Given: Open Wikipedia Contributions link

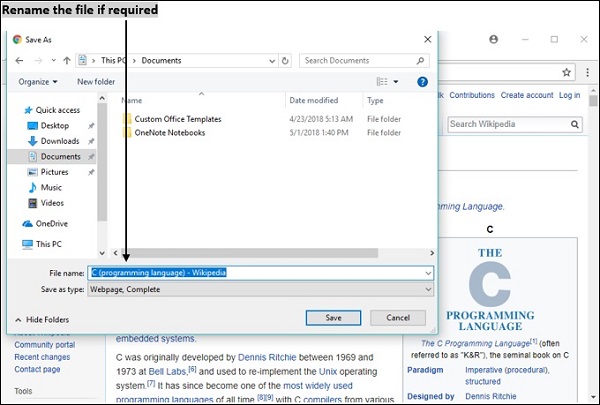Looking at the screenshot, I should click(472, 95).
